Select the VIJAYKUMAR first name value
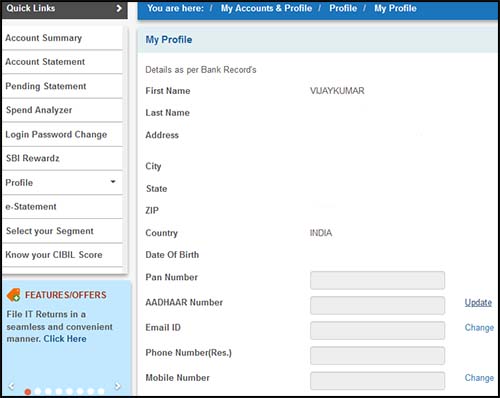The width and height of the screenshot is (500, 398). coord(337,91)
